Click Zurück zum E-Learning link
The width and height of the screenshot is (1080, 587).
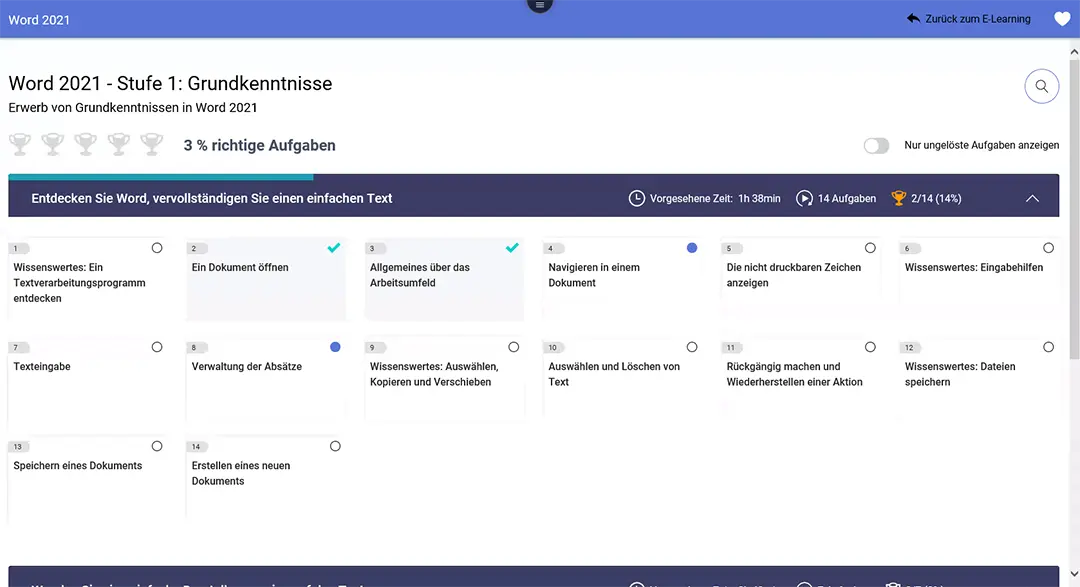(x=977, y=19)
